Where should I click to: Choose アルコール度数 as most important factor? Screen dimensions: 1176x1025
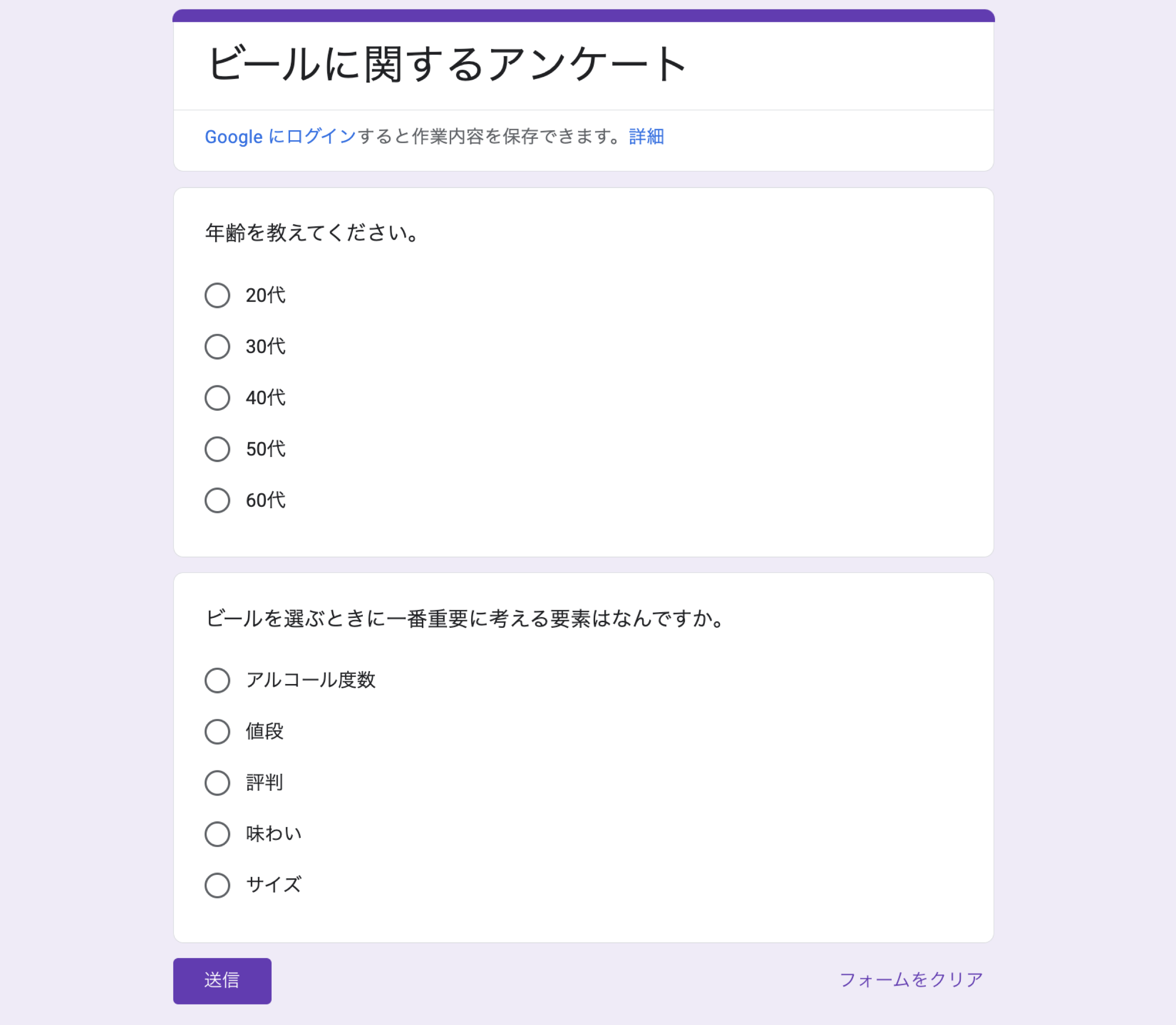pos(218,680)
